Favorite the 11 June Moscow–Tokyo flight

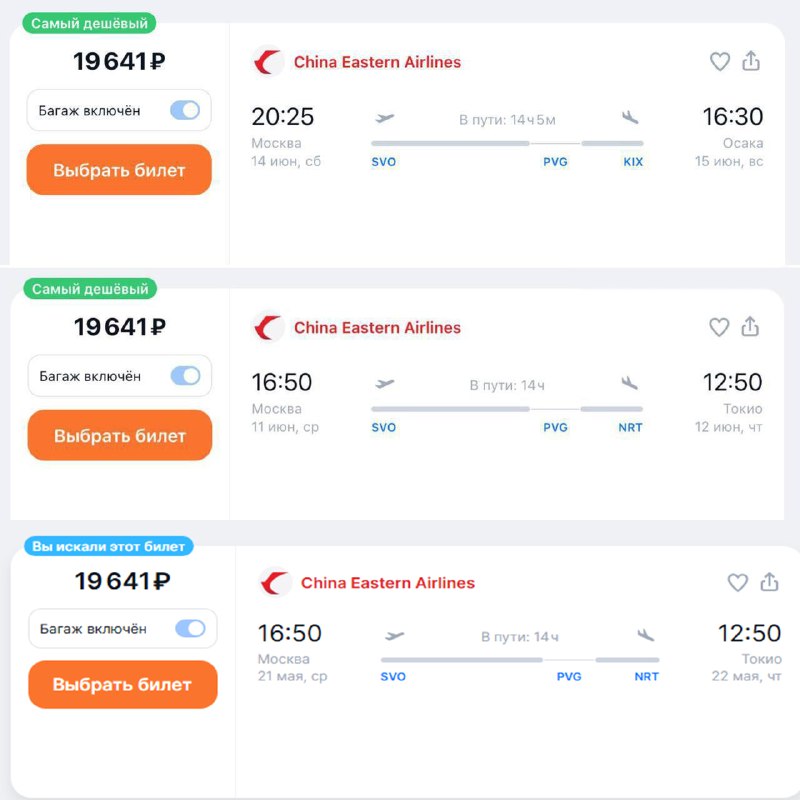pos(719,327)
